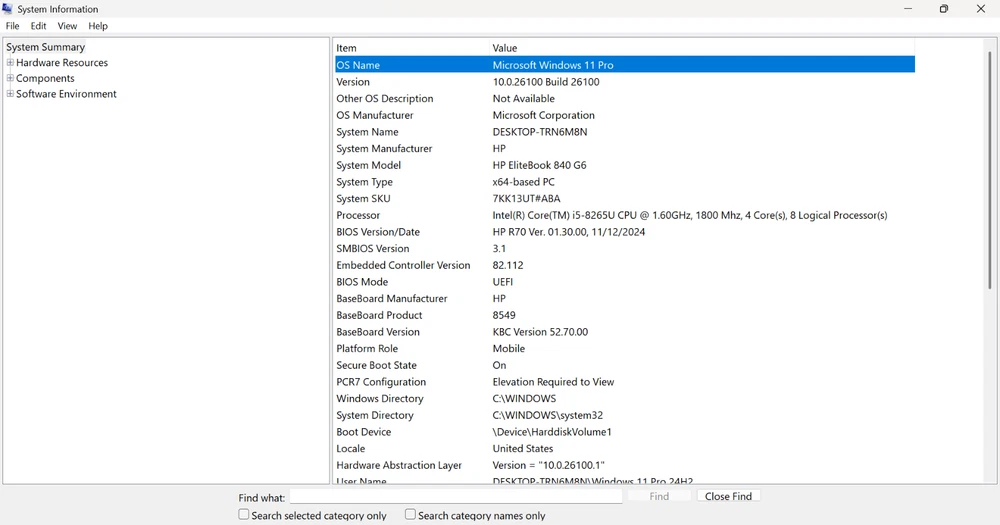
Task: Enable Search selected category only checkbox
Action: point(244,515)
